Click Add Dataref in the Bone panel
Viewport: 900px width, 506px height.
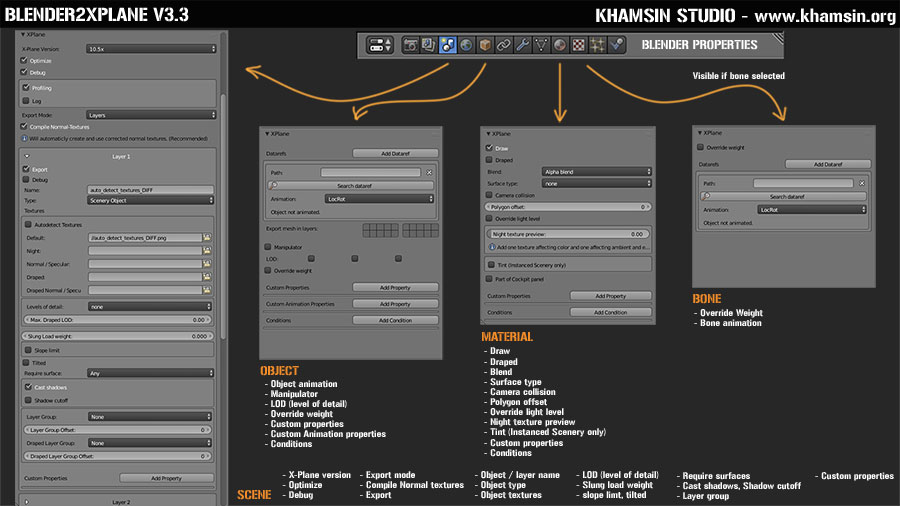point(828,165)
